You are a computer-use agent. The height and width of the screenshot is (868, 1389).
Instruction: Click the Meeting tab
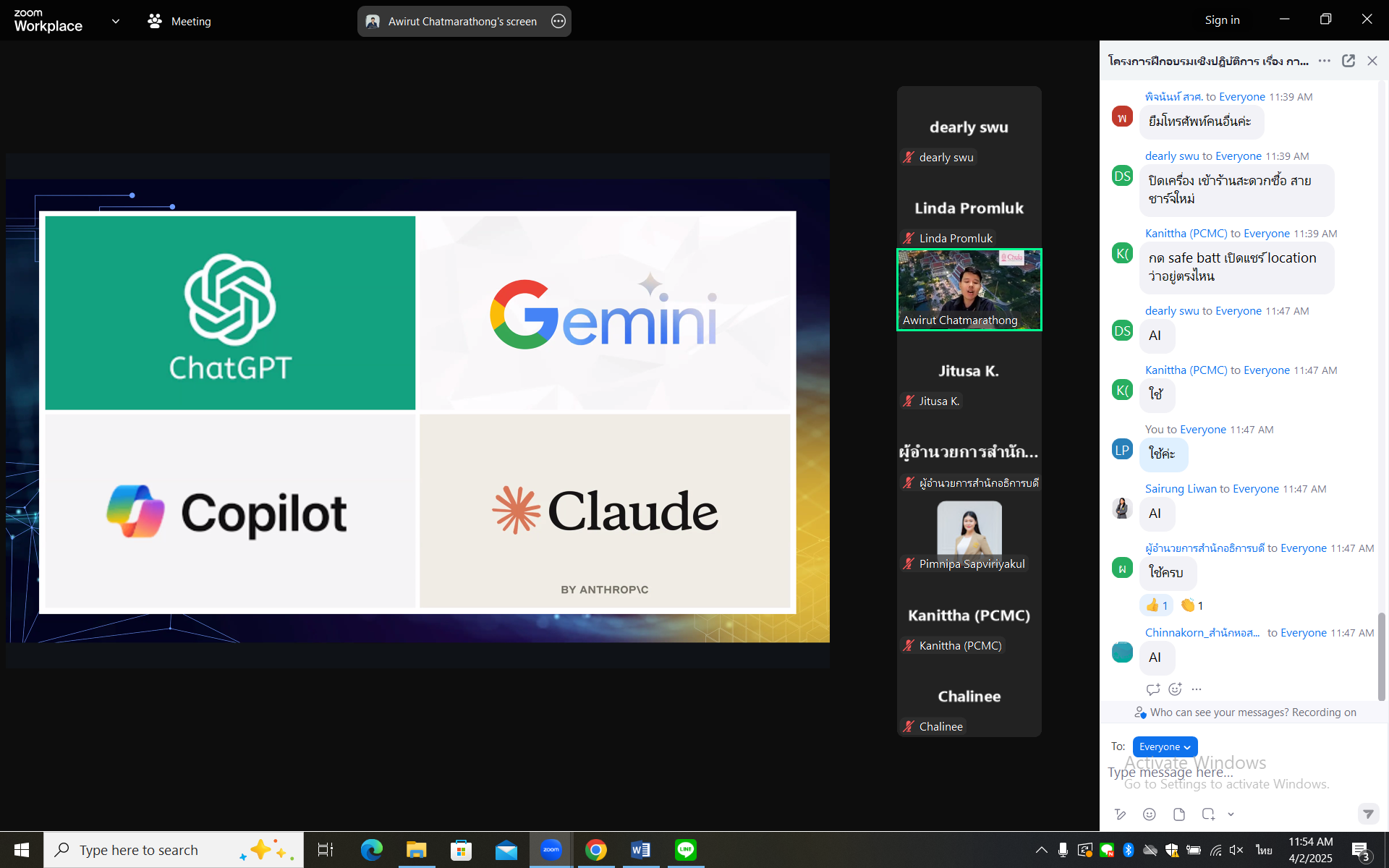pos(179,21)
